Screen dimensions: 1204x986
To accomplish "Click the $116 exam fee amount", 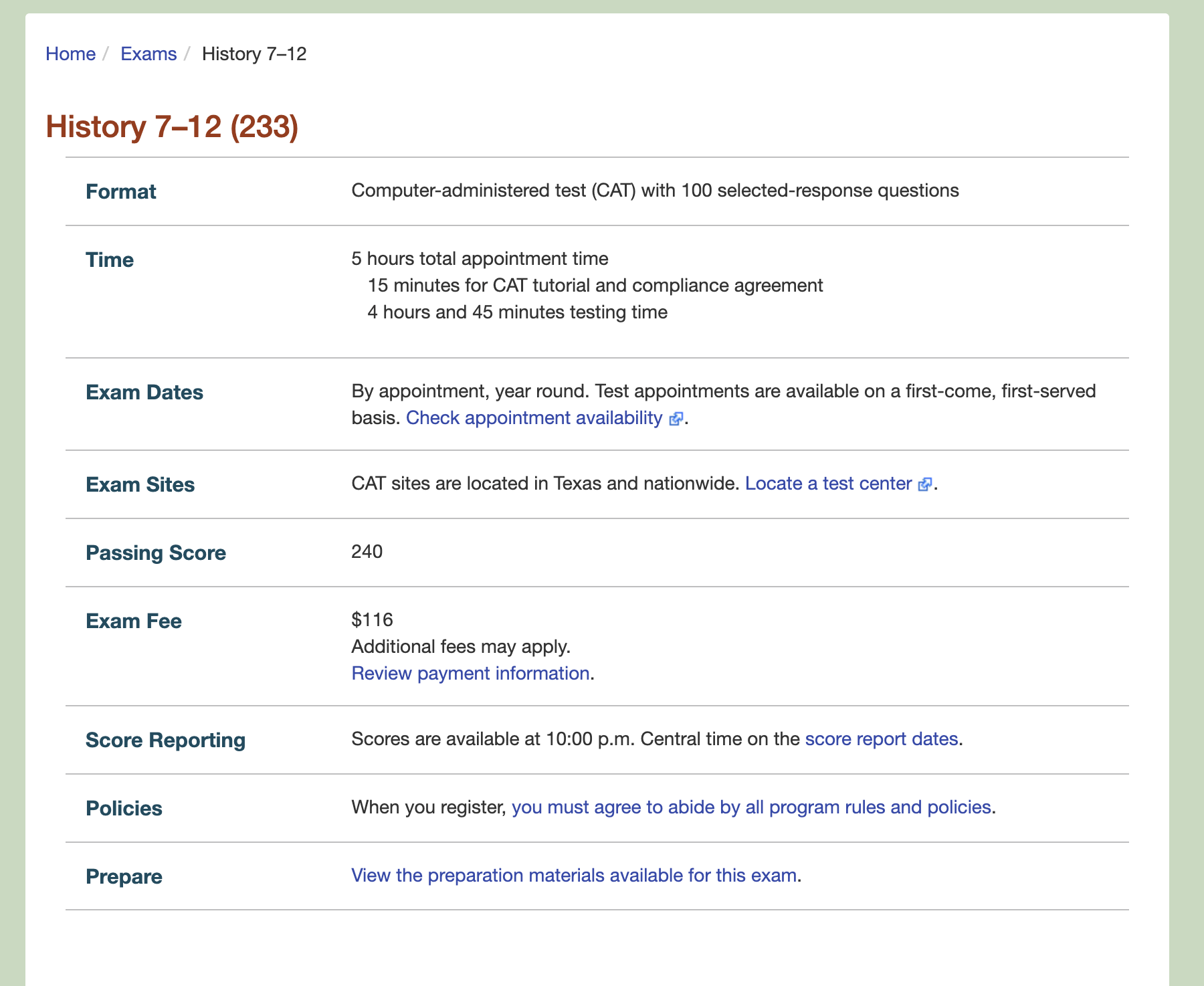I will pos(372,619).
